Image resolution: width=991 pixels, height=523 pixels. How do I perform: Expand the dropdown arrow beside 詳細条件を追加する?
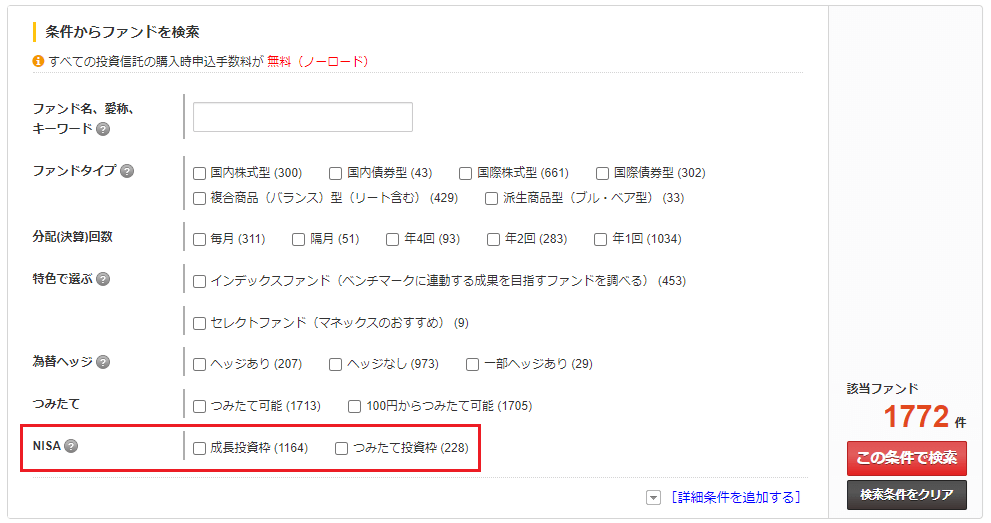click(x=654, y=497)
